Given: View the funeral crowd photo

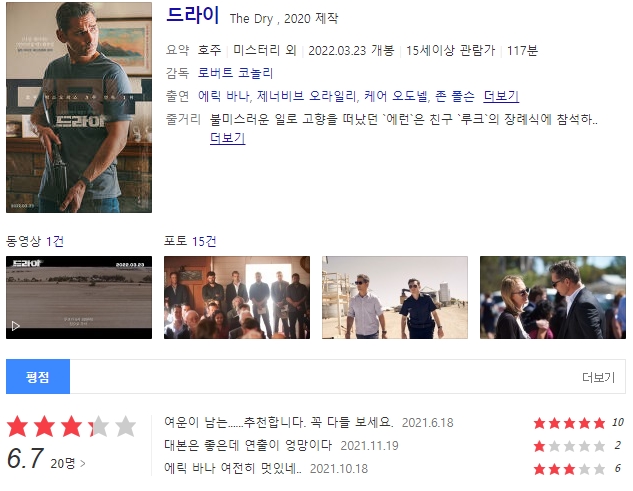Looking at the screenshot, I should (237, 297).
